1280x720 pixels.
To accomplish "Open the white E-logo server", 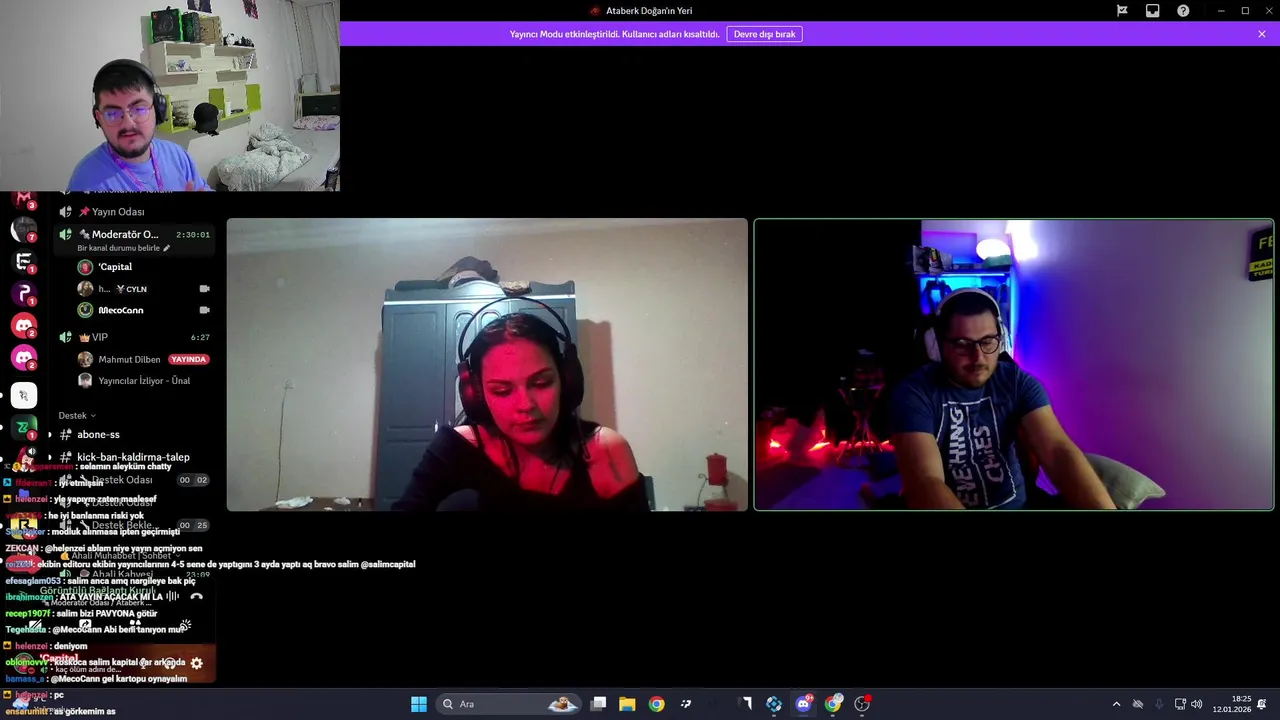I will (24, 262).
